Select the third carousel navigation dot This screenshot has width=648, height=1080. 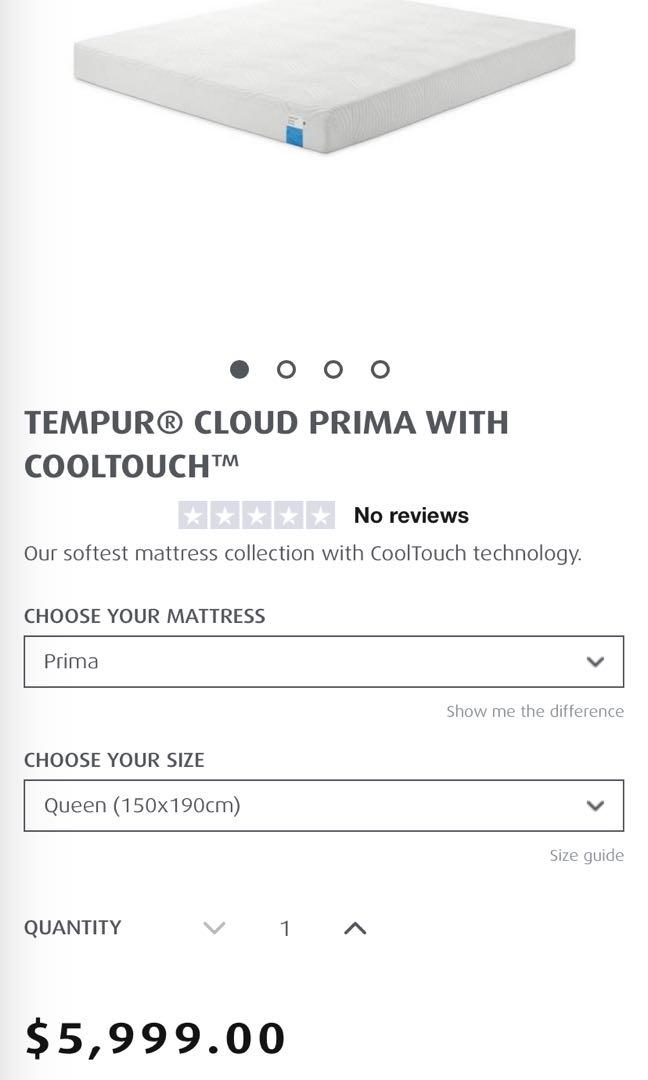coord(333,370)
